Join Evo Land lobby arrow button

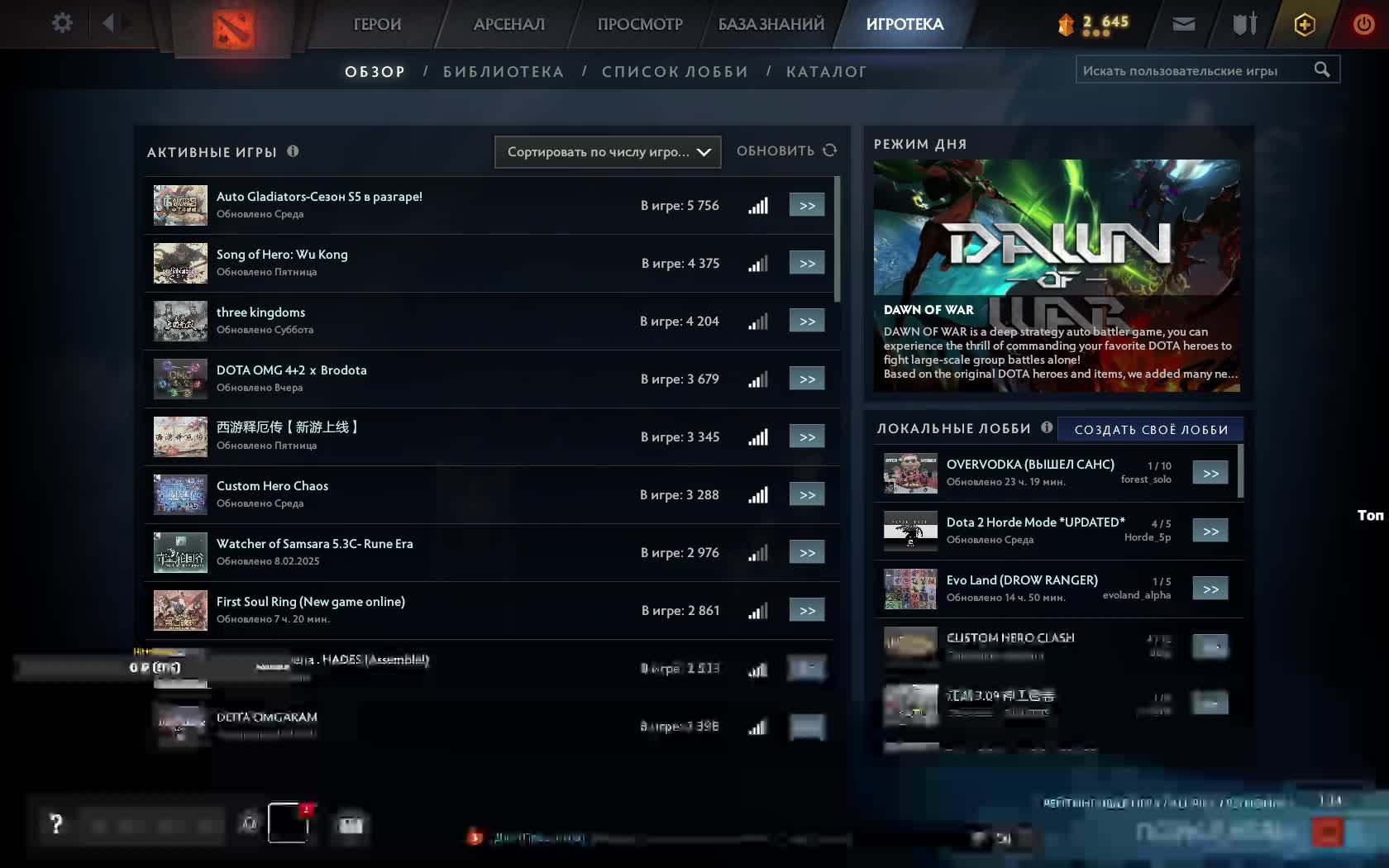[1210, 589]
